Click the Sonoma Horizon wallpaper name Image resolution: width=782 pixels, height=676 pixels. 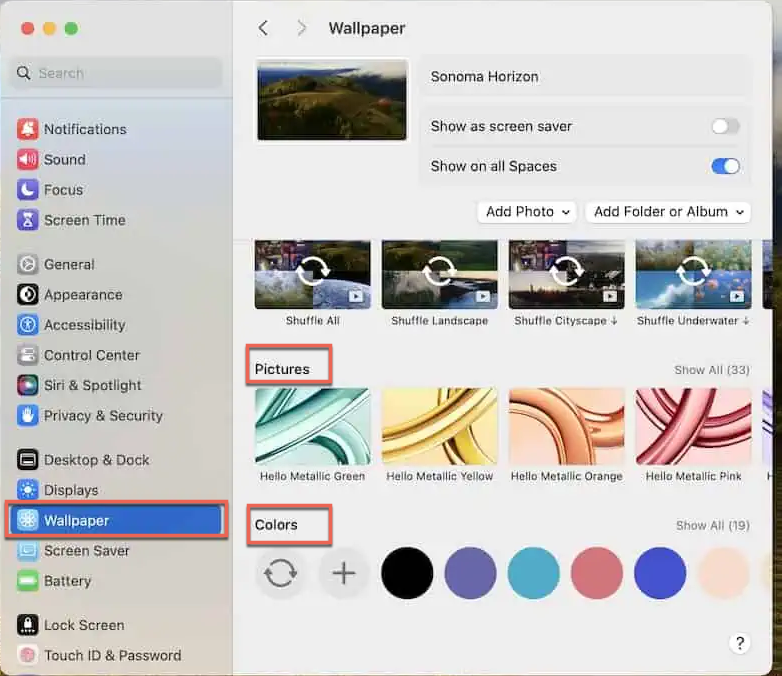tap(484, 77)
